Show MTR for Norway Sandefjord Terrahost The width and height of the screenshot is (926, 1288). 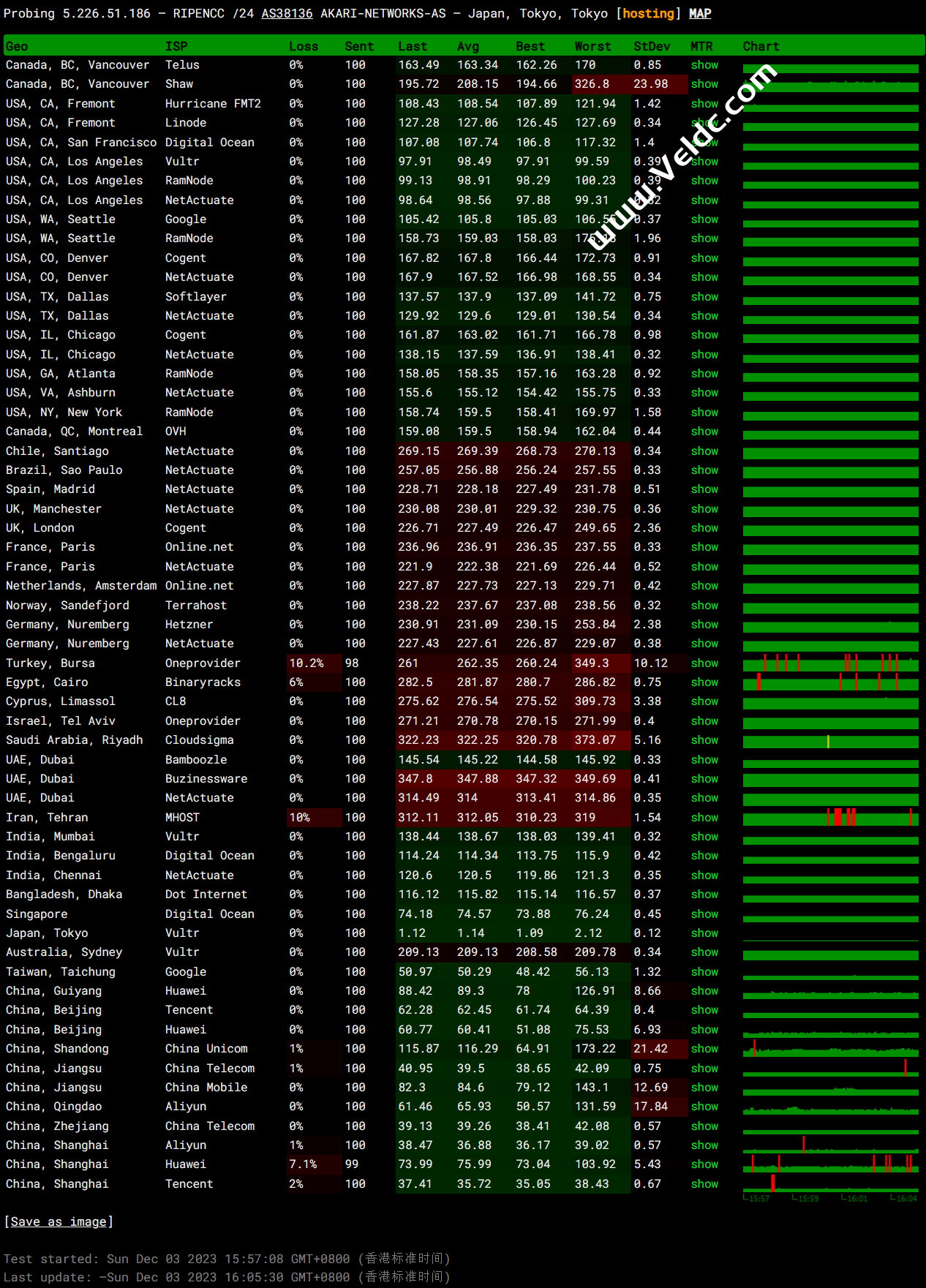click(x=704, y=606)
